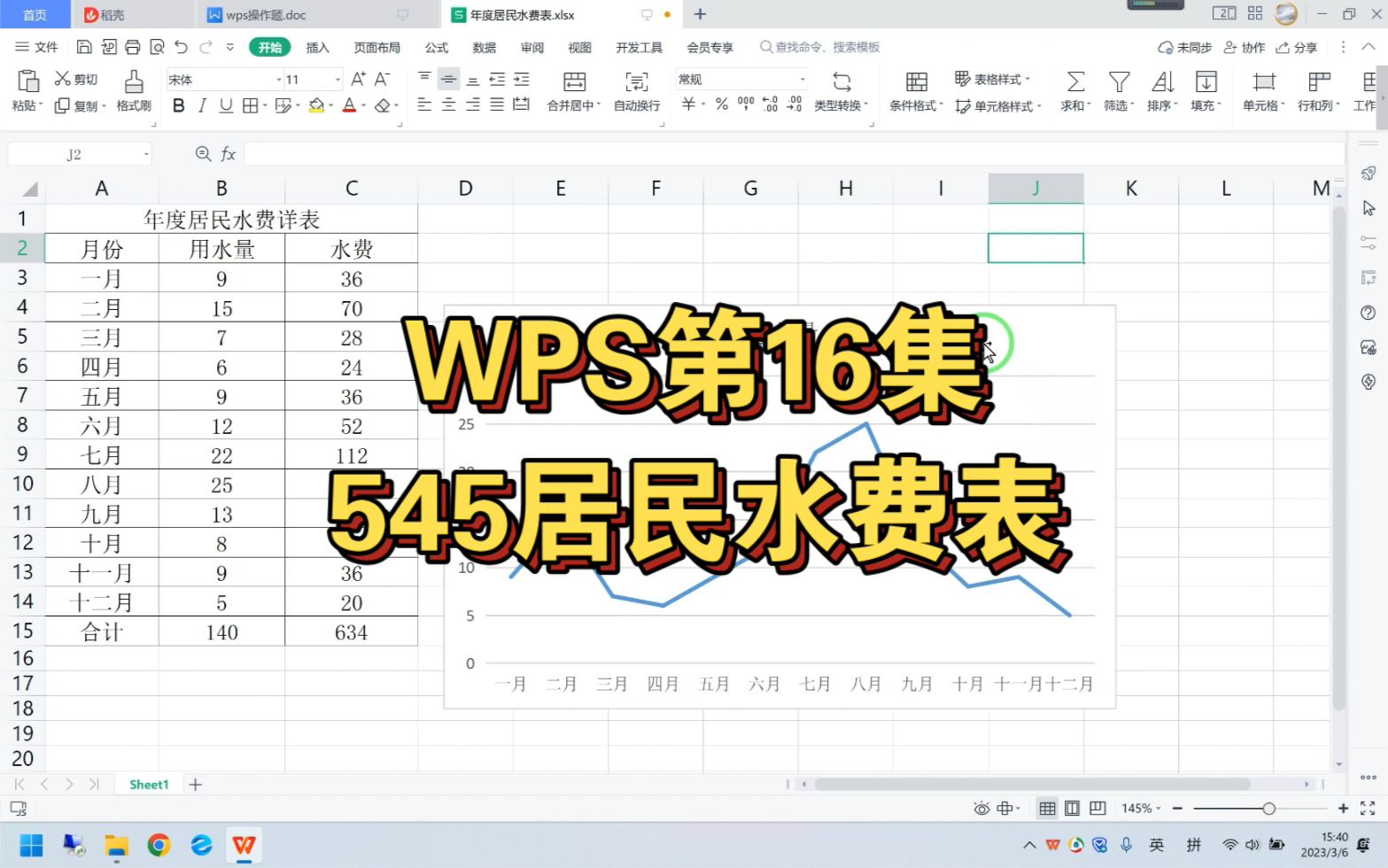Click the zoom slider handle
Image resolution: width=1388 pixels, height=868 pixels.
[x=1268, y=809]
